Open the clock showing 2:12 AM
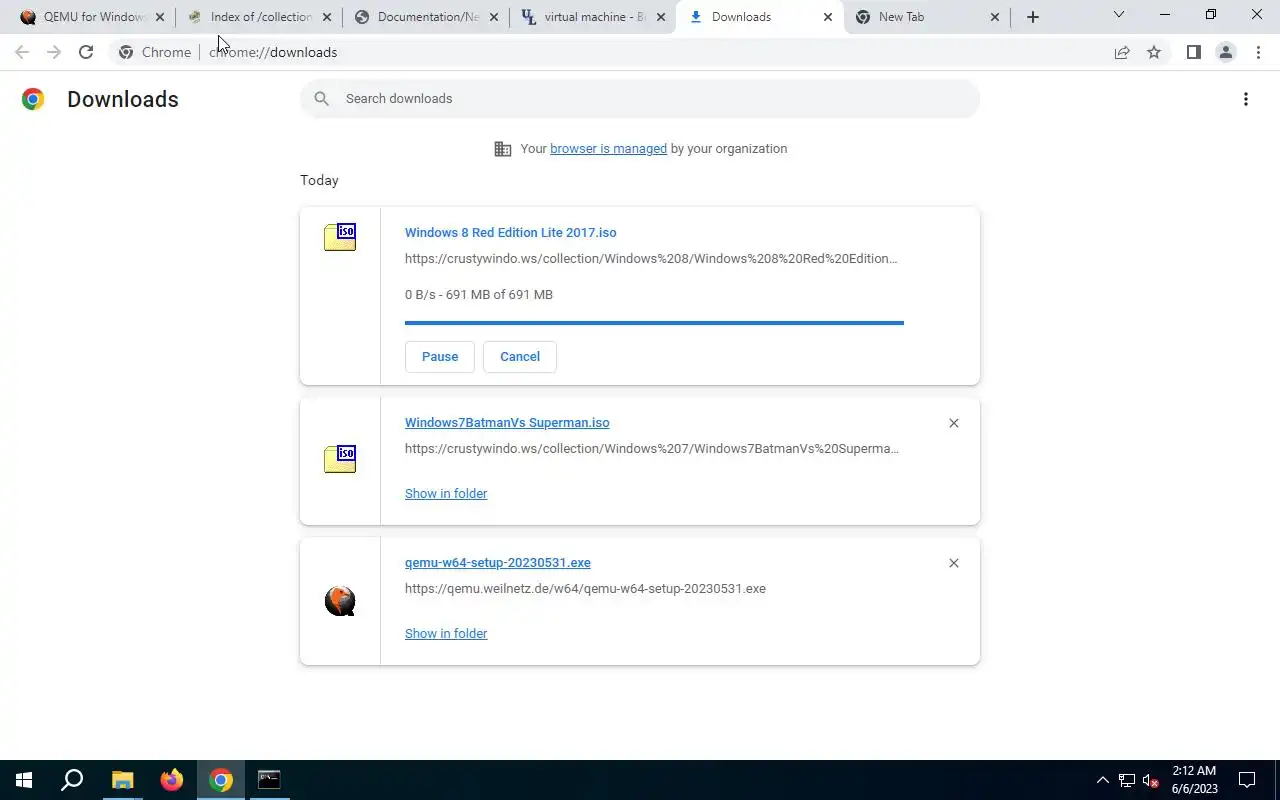The width and height of the screenshot is (1280, 800). click(1194, 780)
